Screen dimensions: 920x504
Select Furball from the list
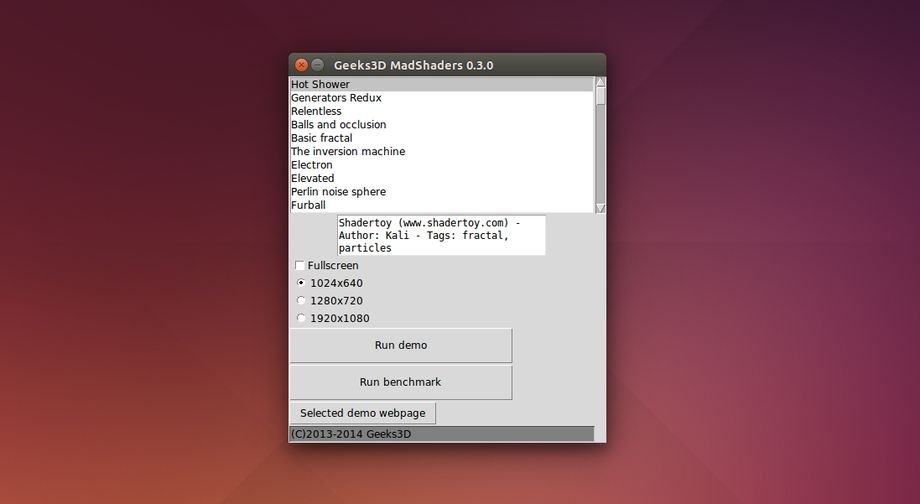pyautogui.click(x=308, y=205)
